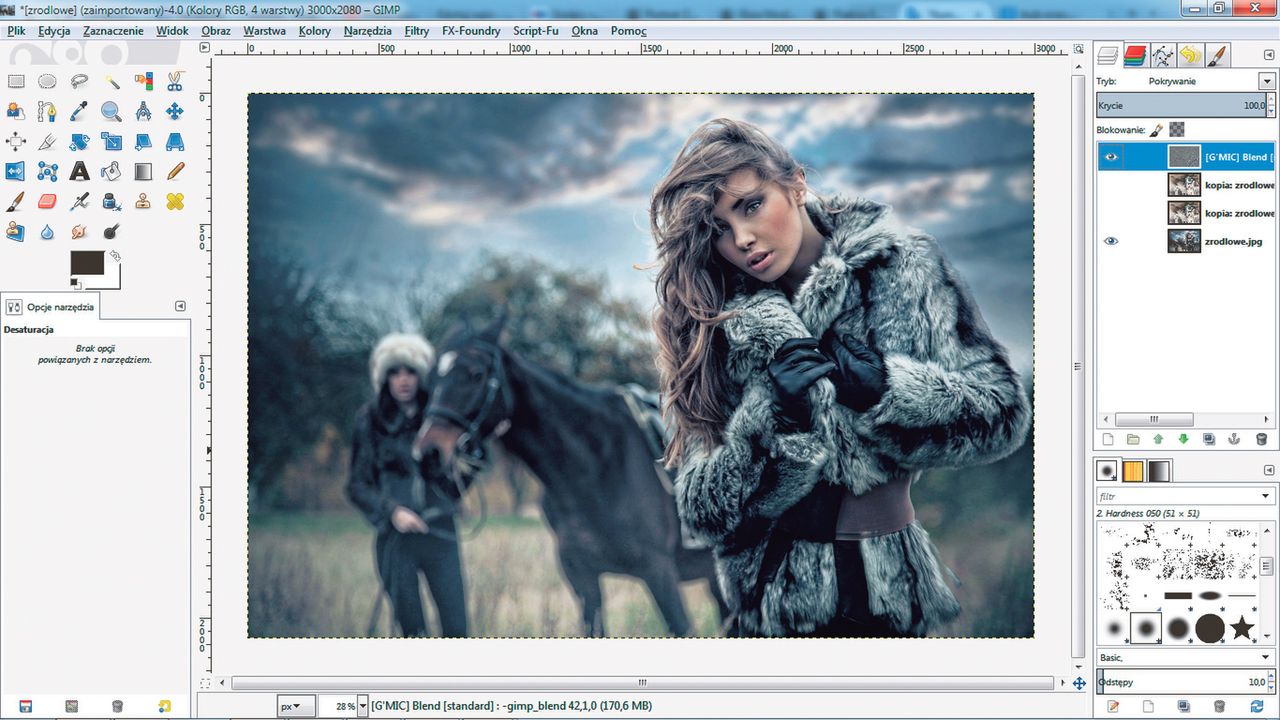Select the Bucket Fill tool
Screen dimensions: 1280x720
coord(111,171)
